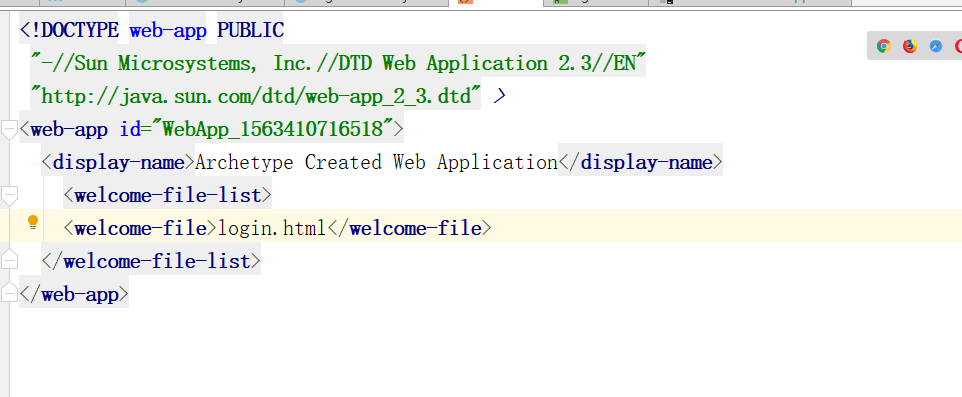
Task: Click the opening welcome-file-list tag text
Action: 167,196
